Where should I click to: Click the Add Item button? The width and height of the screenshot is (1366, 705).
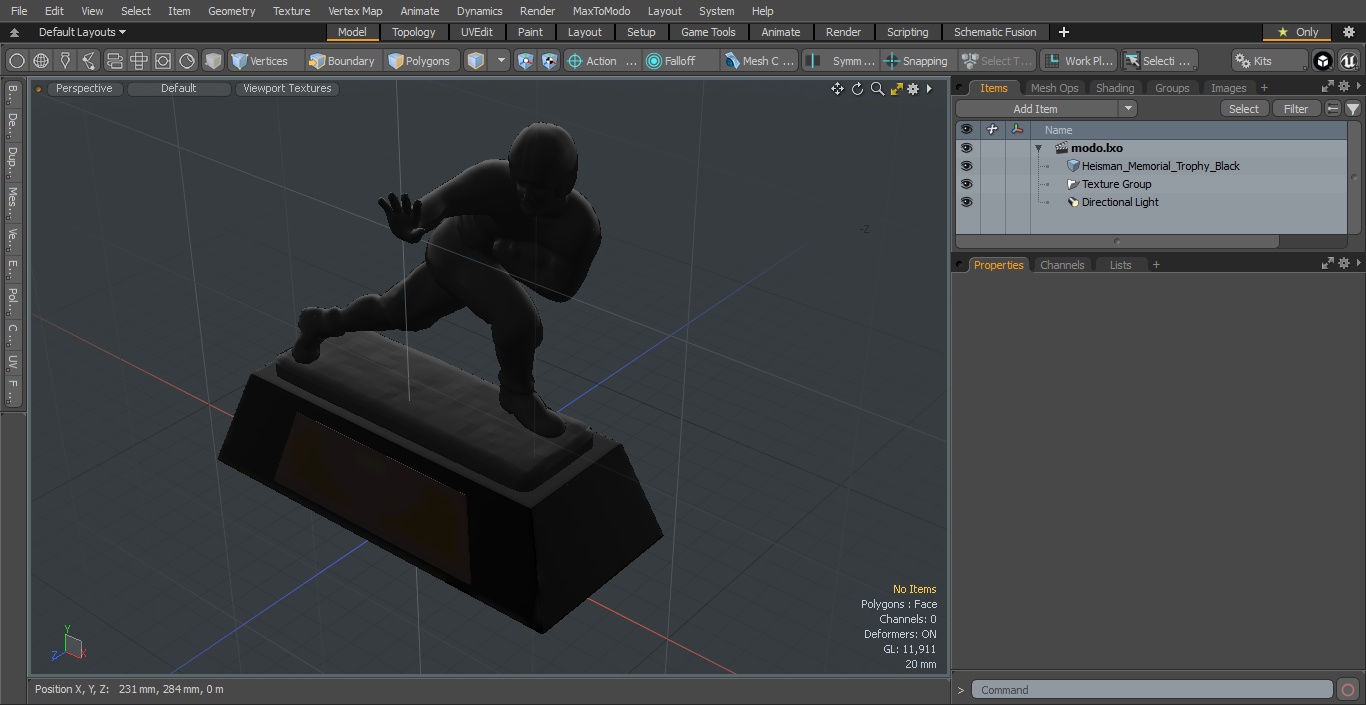tap(1036, 109)
